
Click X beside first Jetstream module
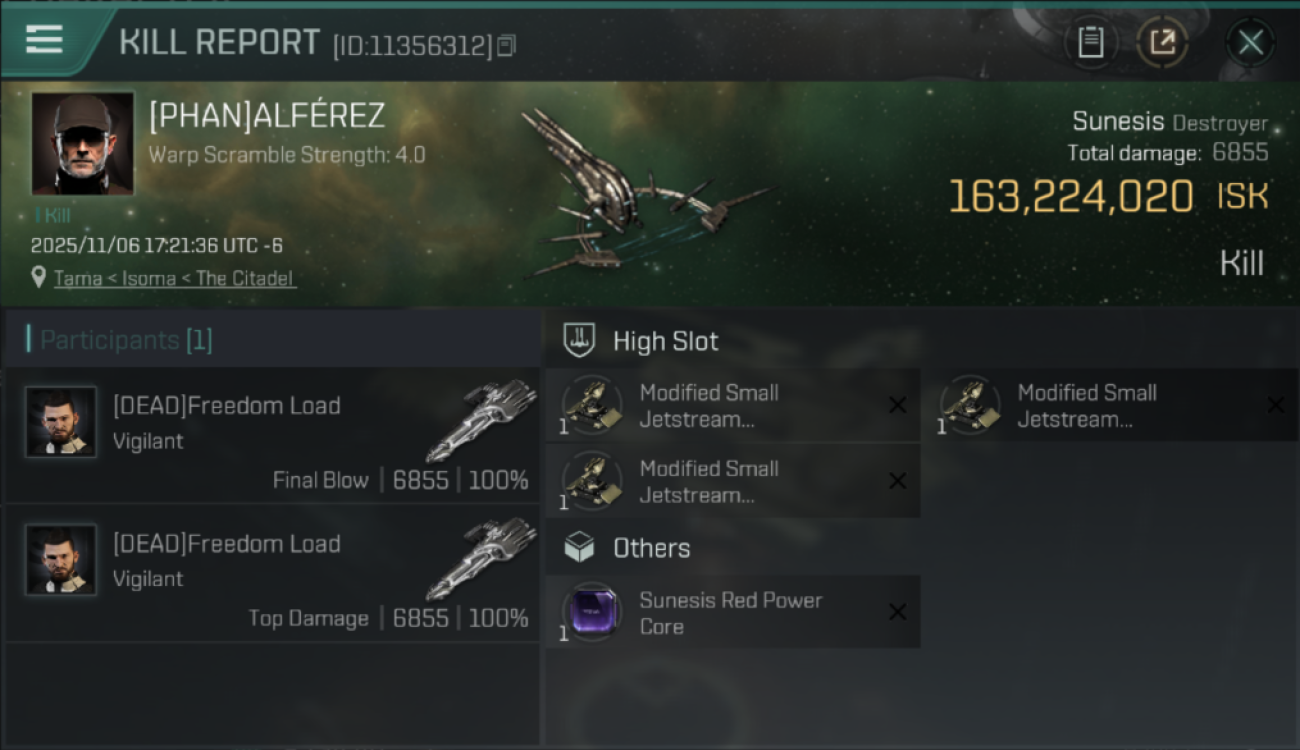pyautogui.click(x=897, y=405)
